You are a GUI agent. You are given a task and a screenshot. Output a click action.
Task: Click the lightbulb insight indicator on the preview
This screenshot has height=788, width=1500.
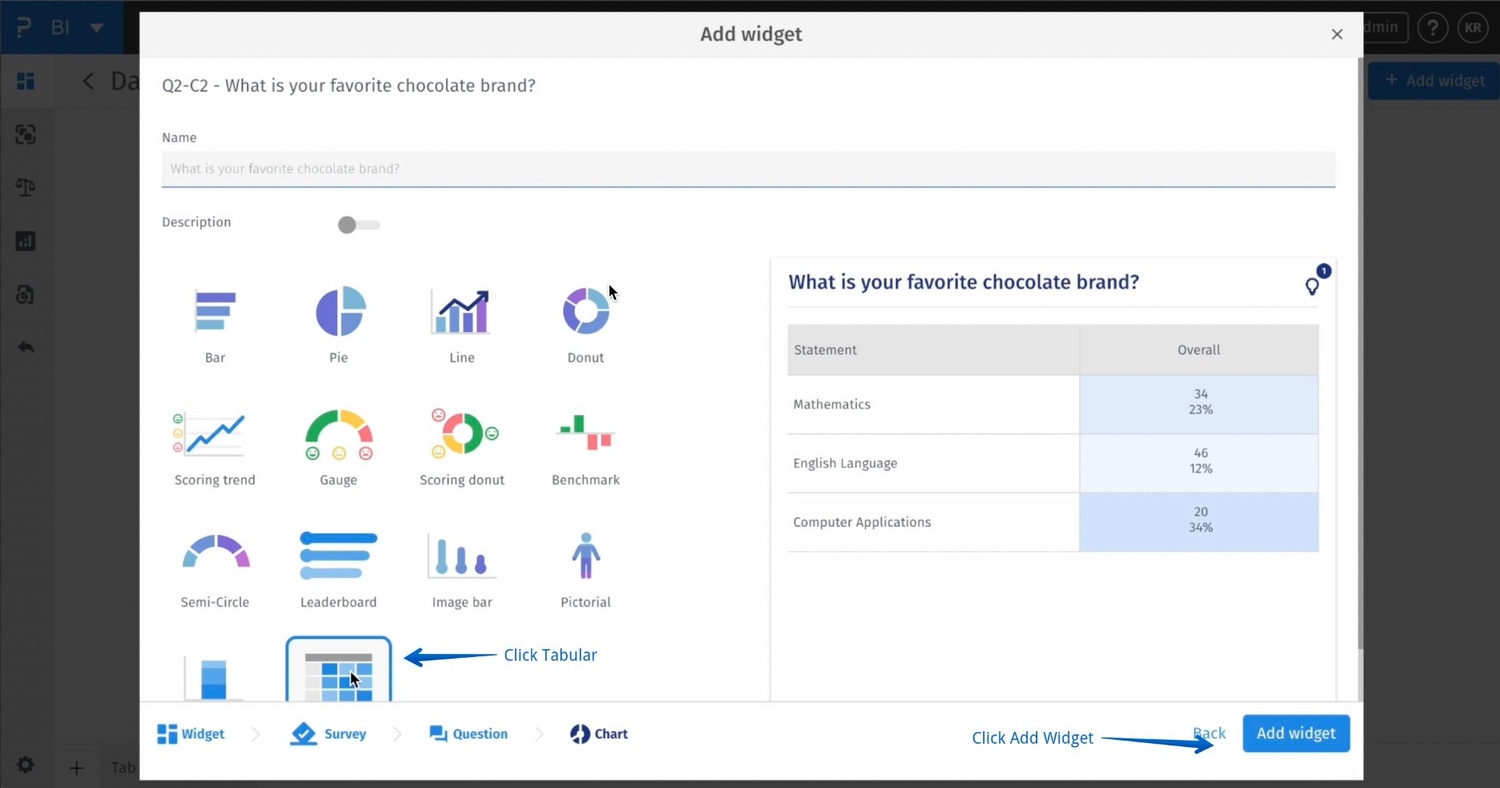click(1312, 285)
